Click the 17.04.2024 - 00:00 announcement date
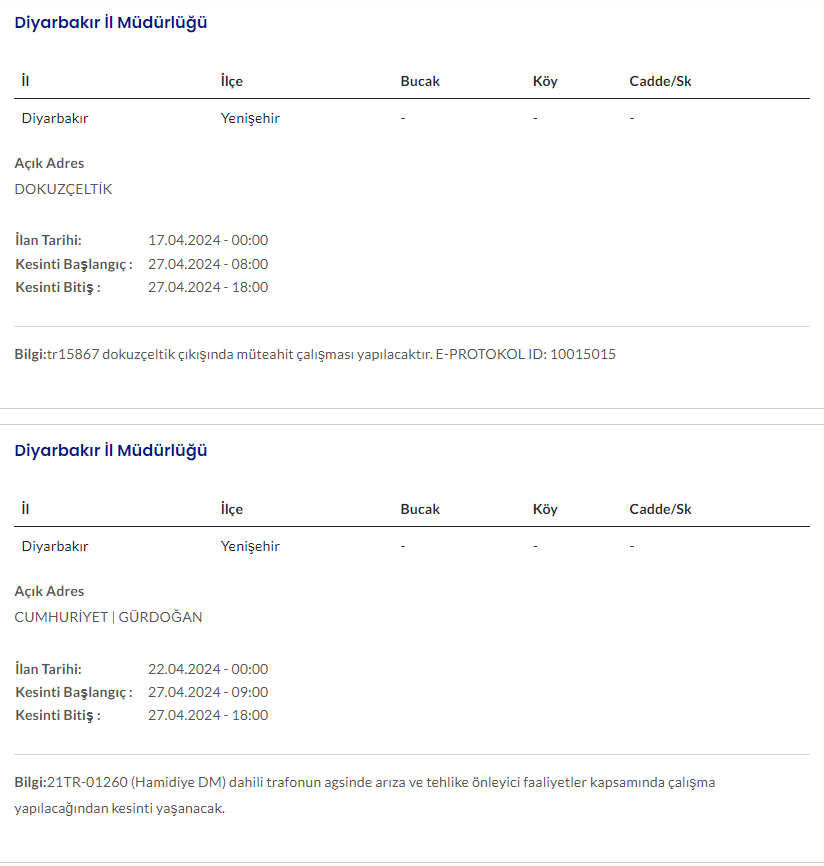824x866 pixels. pyautogui.click(x=208, y=240)
